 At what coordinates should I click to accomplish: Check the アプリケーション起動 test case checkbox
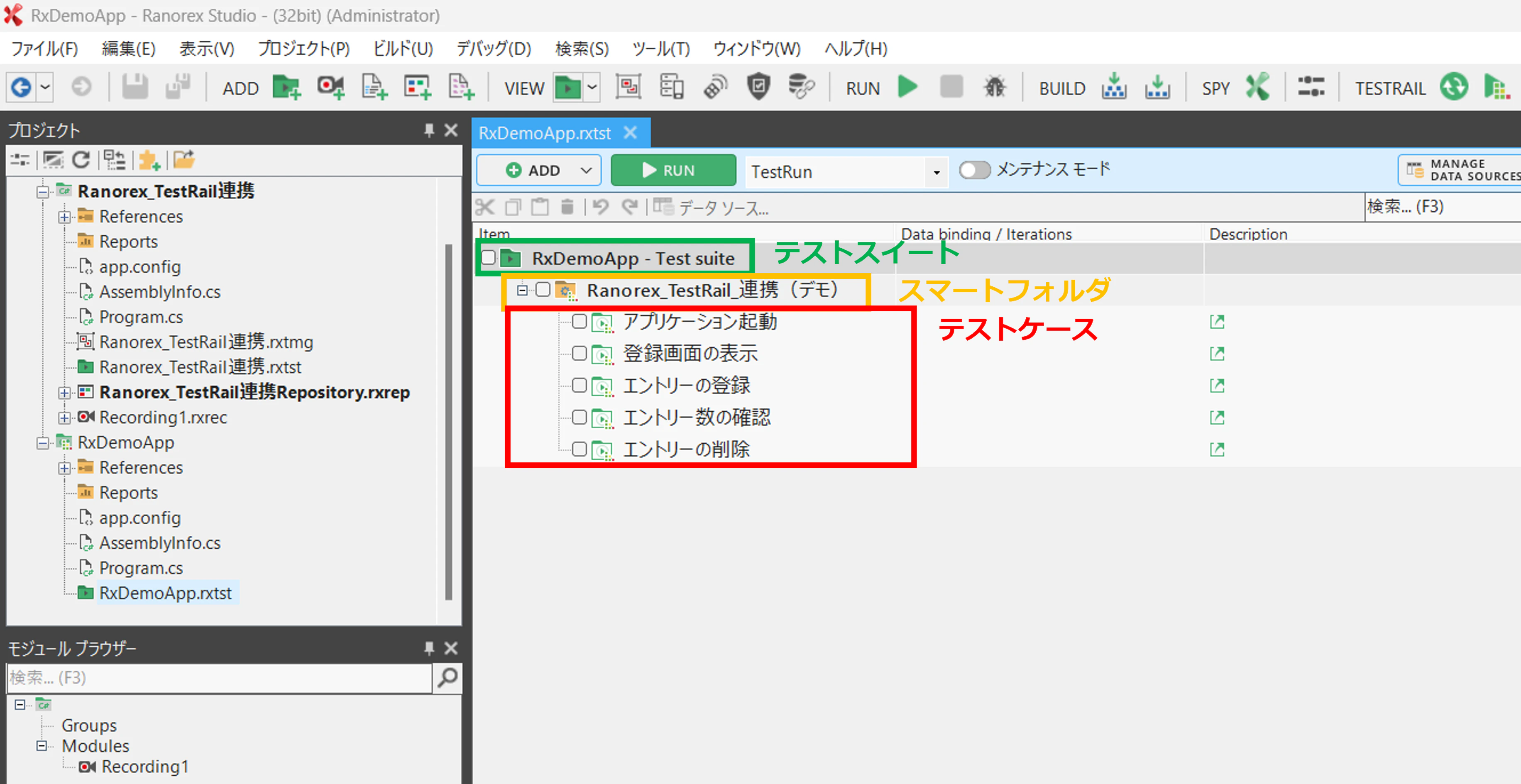click(x=579, y=322)
